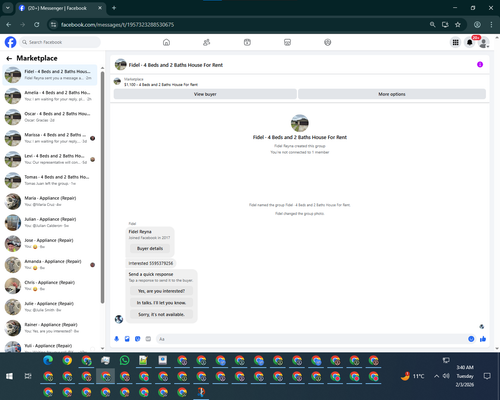This screenshot has height=400, width=500.
Task: Open the Watch video icon
Action: (x=247, y=42)
